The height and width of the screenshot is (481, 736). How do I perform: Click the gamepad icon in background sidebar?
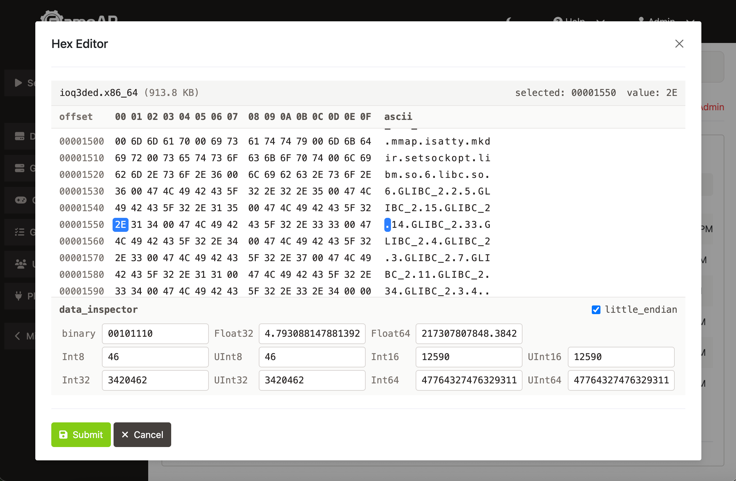(20, 200)
